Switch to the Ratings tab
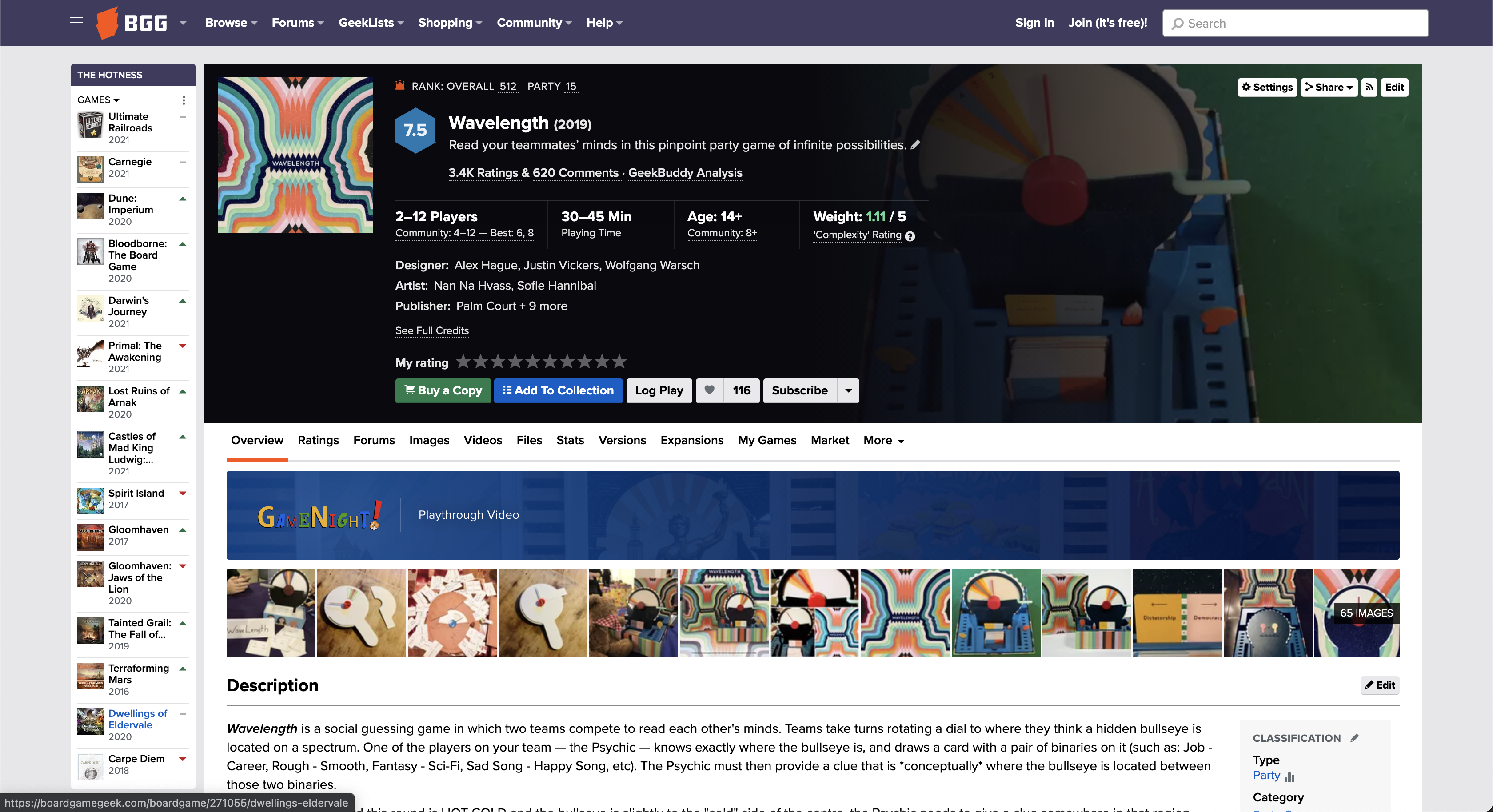The height and width of the screenshot is (812, 1493). pyautogui.click(x=318, y=441)
